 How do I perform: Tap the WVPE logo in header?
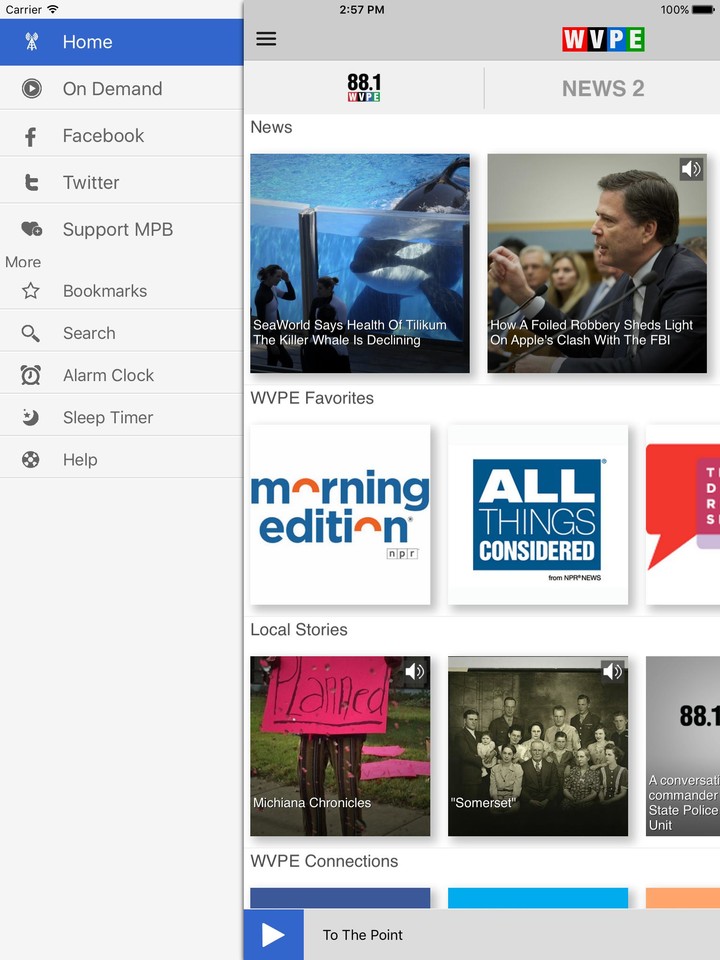(603, 39)
